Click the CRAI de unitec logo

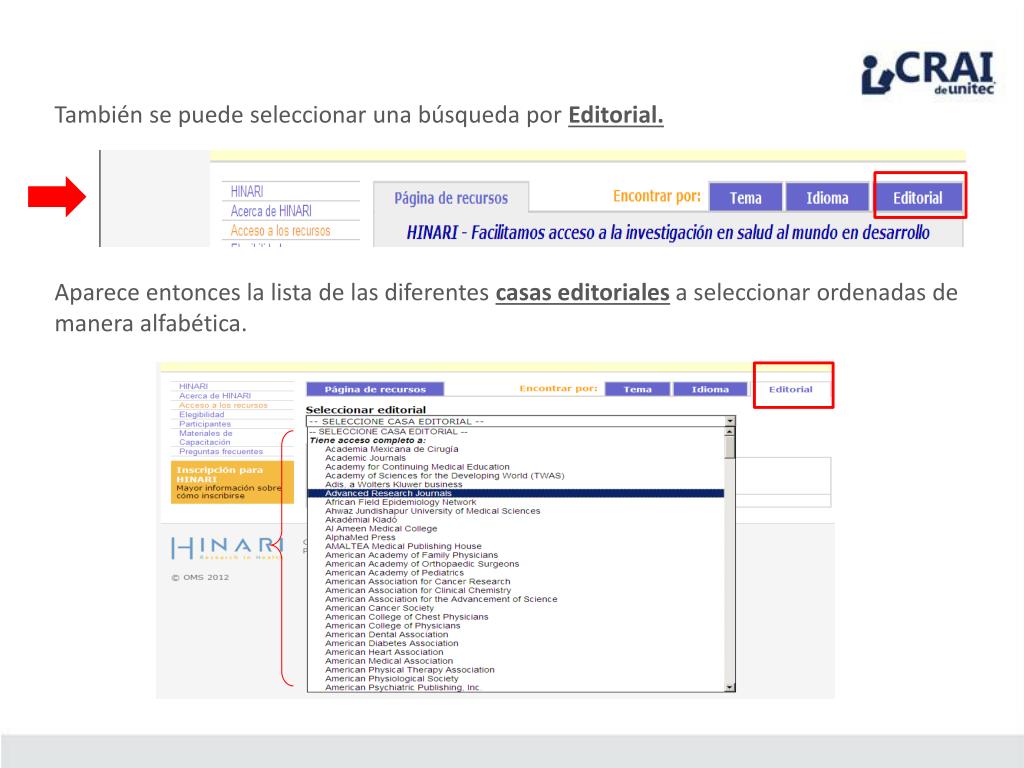(x=928, y=74)
